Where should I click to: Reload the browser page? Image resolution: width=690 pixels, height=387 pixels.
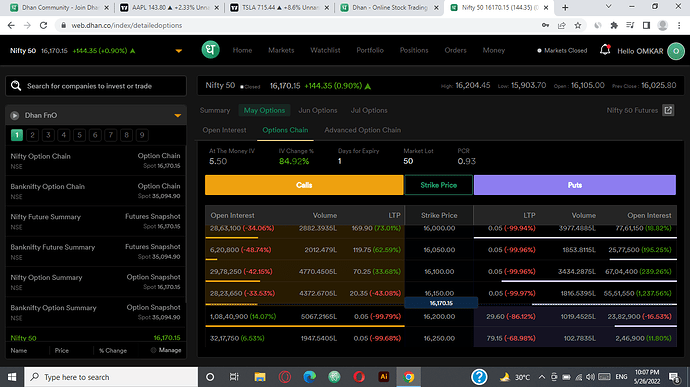[43, 26]
